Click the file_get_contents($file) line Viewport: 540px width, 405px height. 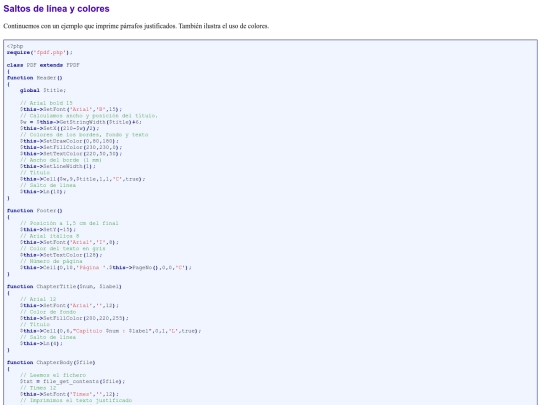[72, 381]
